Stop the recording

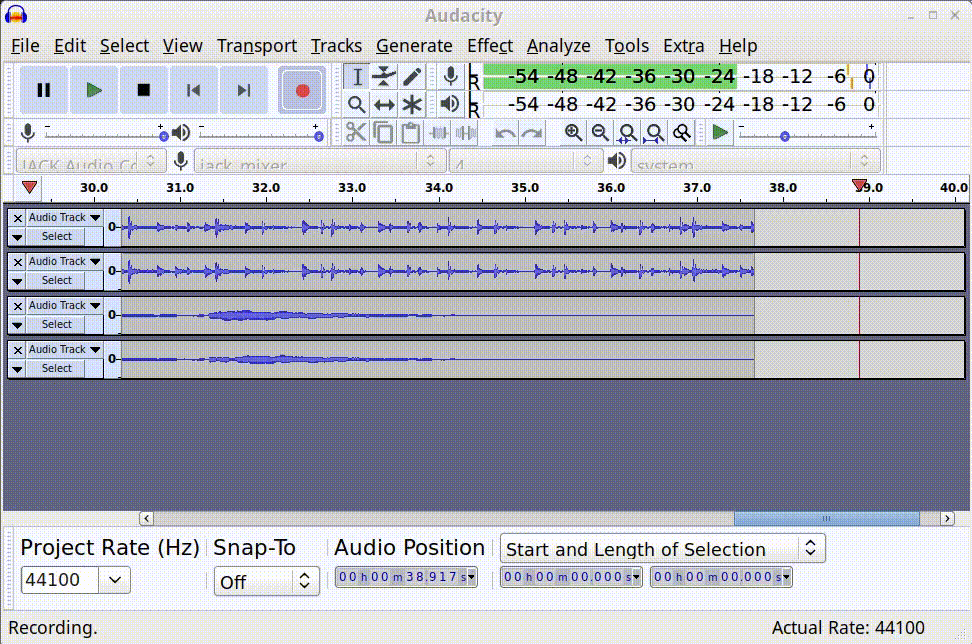click(144, 90)
